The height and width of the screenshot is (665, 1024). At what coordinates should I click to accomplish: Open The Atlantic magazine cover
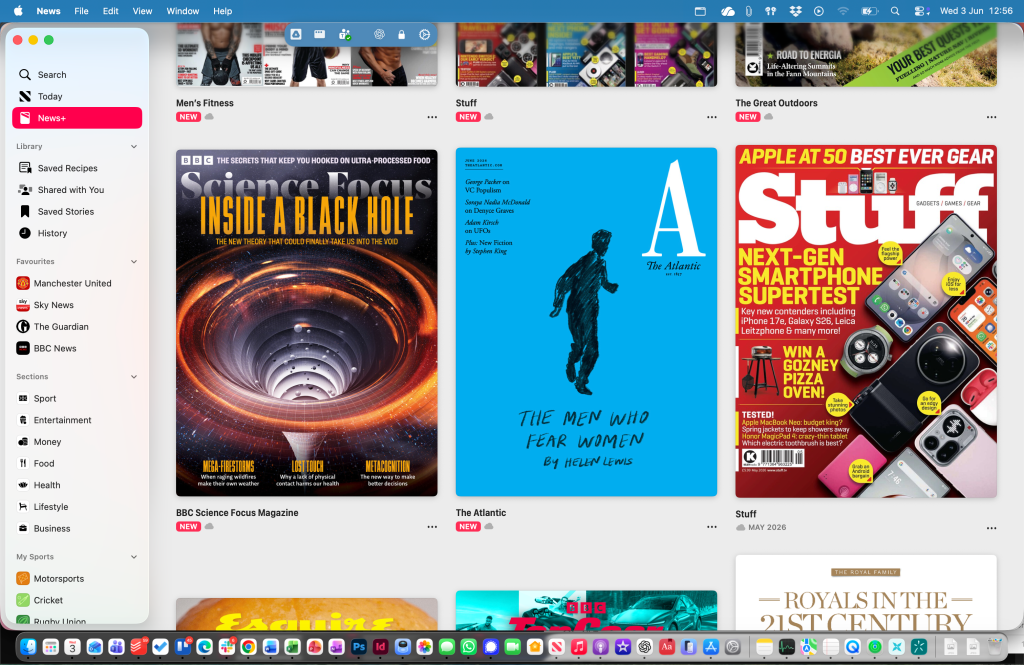(x=586, y=321)
